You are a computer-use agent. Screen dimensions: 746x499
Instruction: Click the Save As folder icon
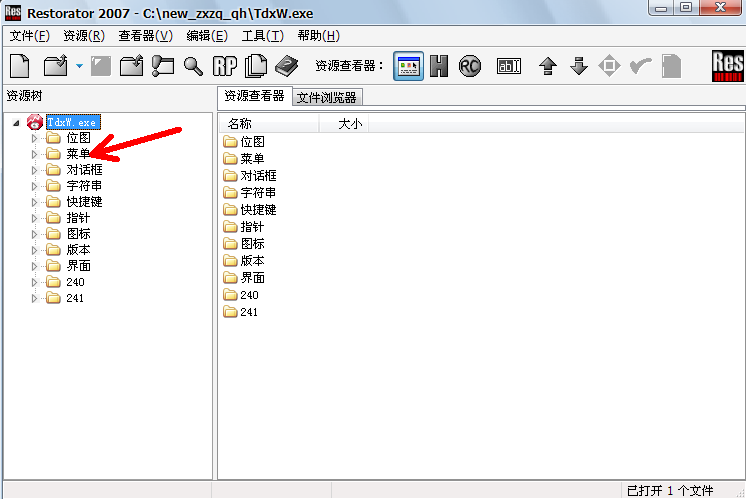pos(131,66)
